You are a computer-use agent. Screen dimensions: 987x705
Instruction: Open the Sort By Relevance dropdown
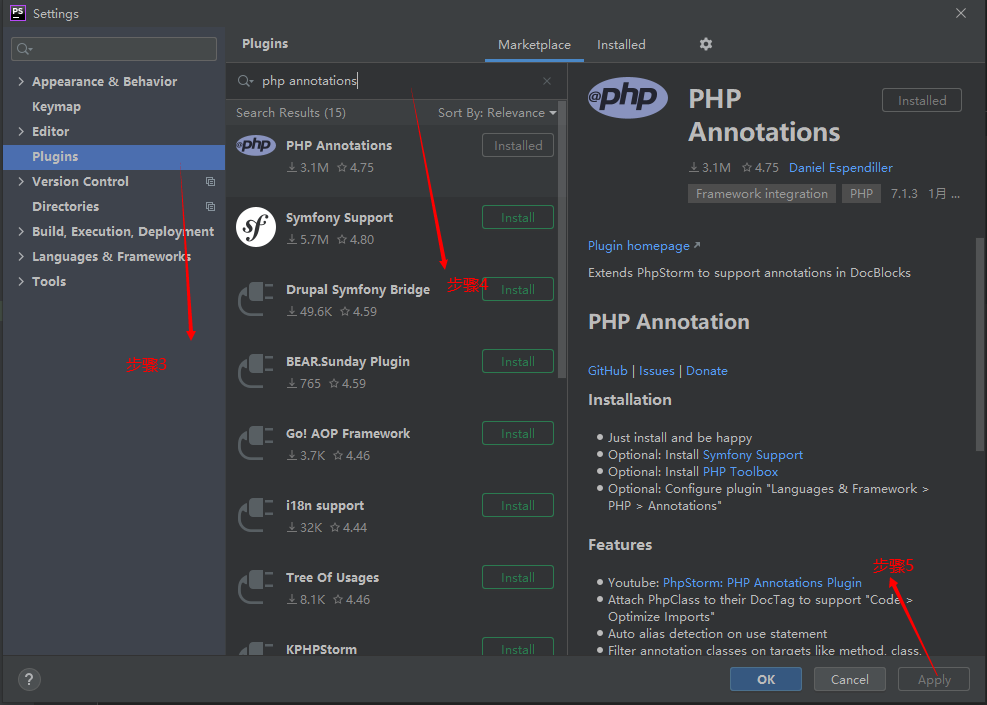point(496,112)
